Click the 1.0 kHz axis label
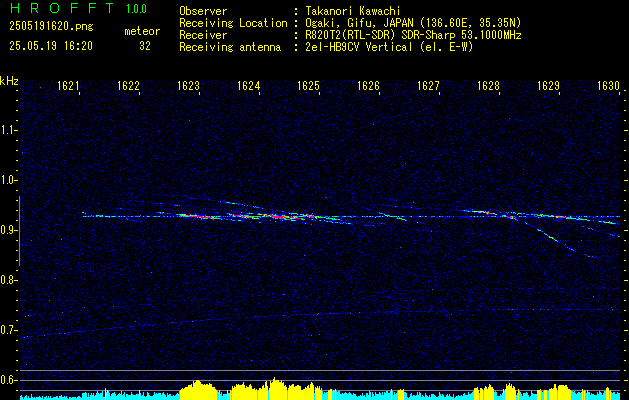 [x=9, y=180]
